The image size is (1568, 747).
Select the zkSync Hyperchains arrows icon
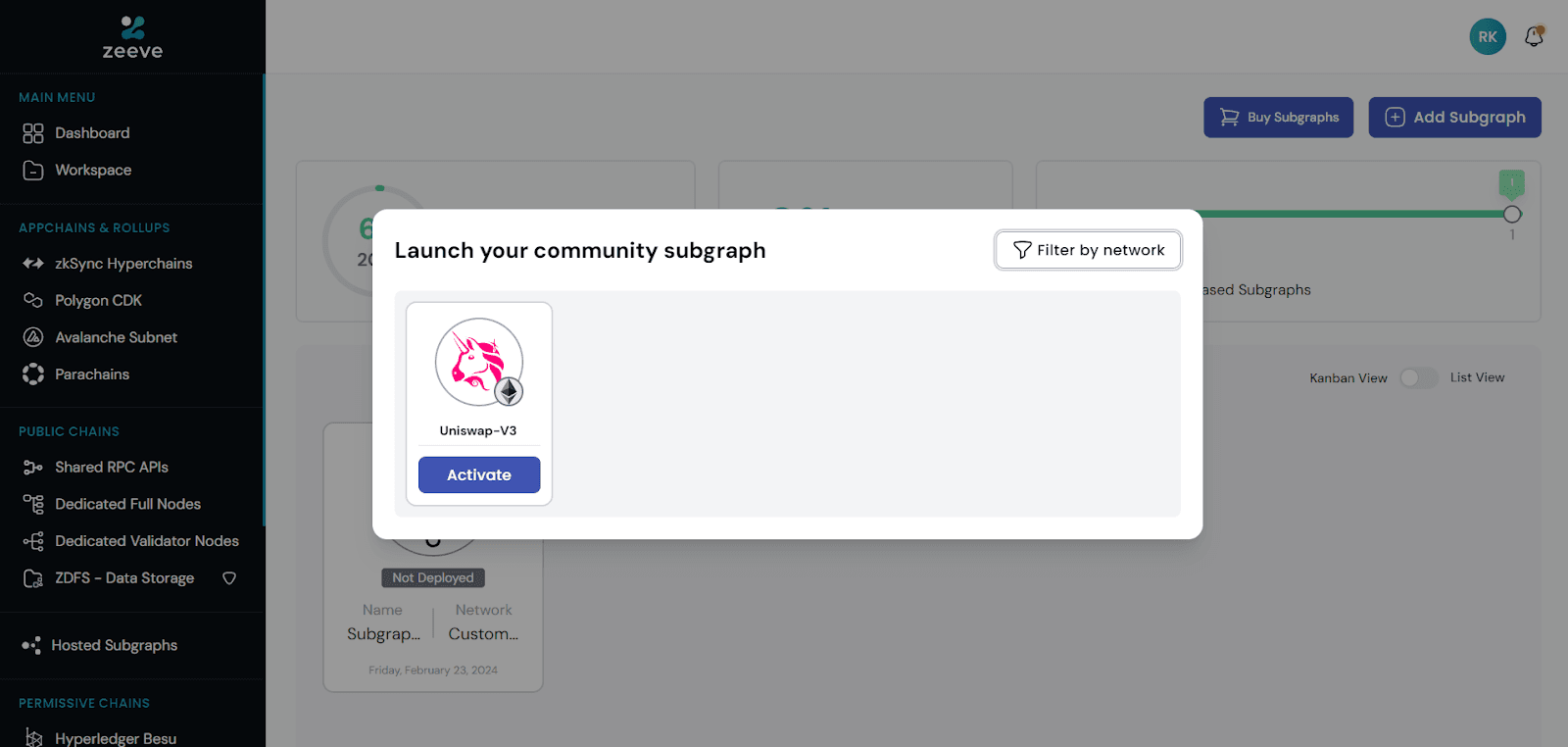click(33, 264)
